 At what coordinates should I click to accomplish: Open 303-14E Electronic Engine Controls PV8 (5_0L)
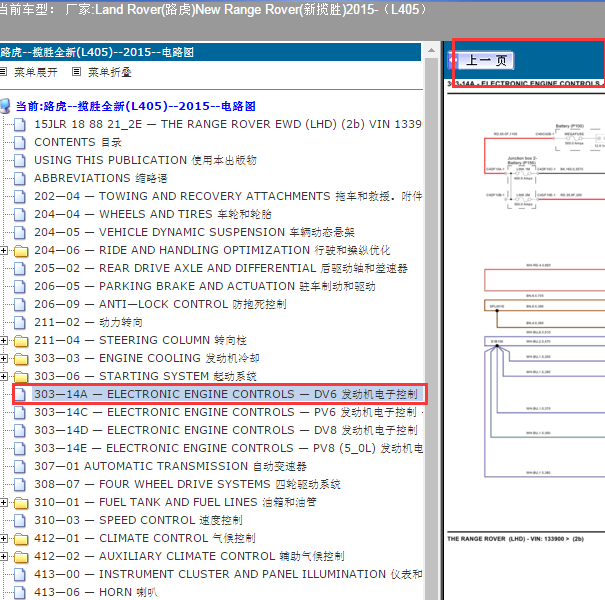228,448
